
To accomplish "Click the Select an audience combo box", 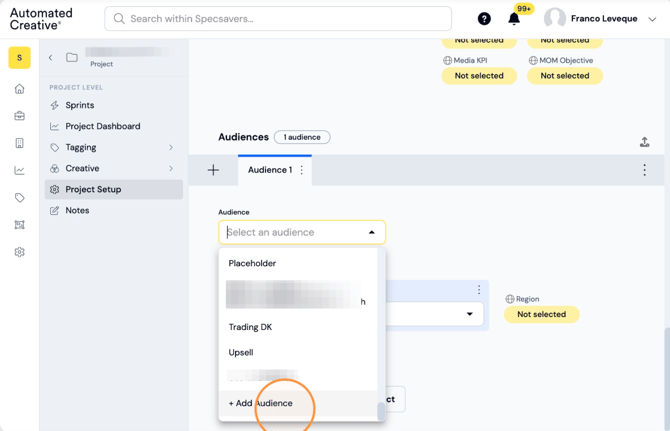I will click(302, 232).
